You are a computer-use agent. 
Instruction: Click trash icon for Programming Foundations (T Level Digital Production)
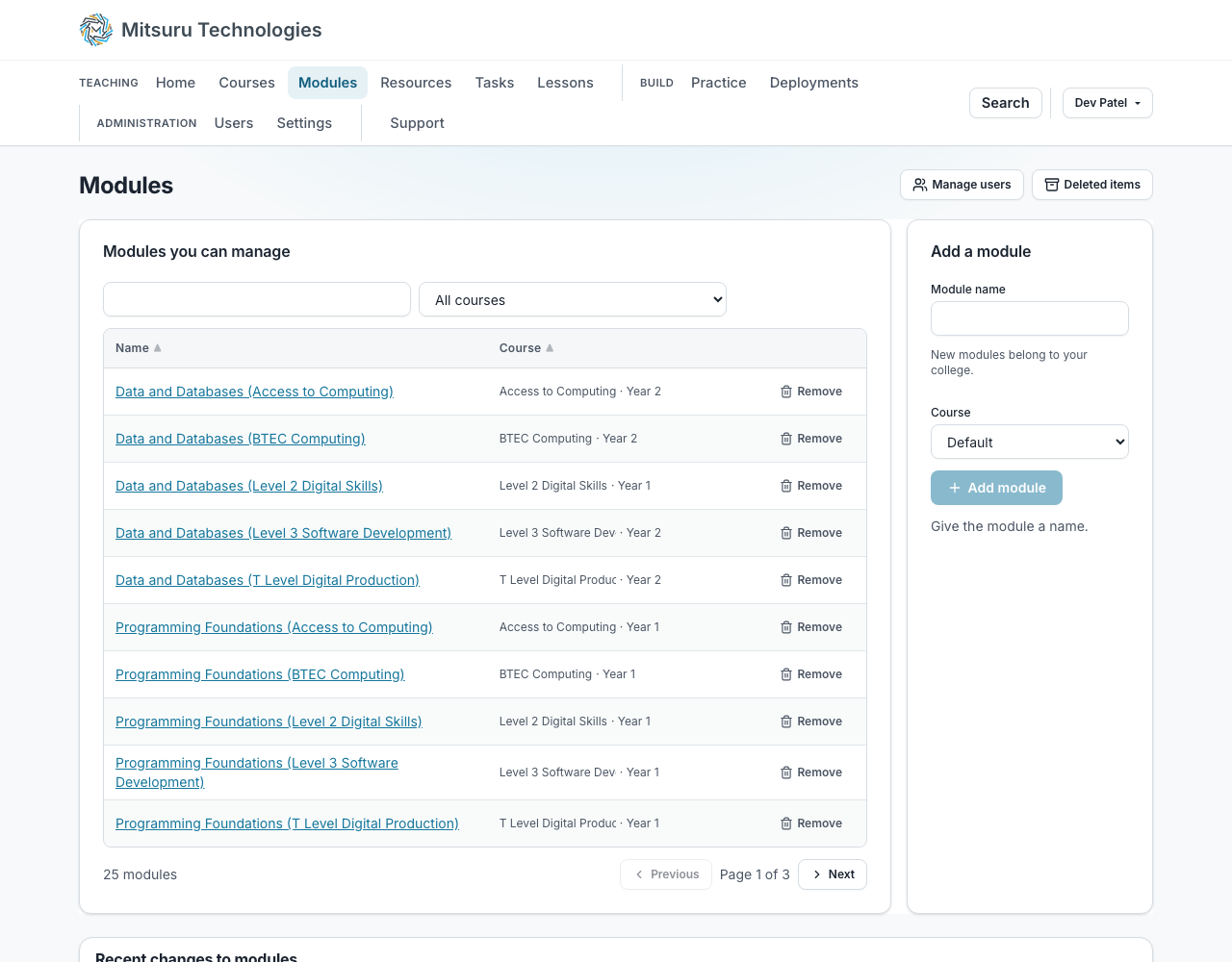(x=786, y=823)
